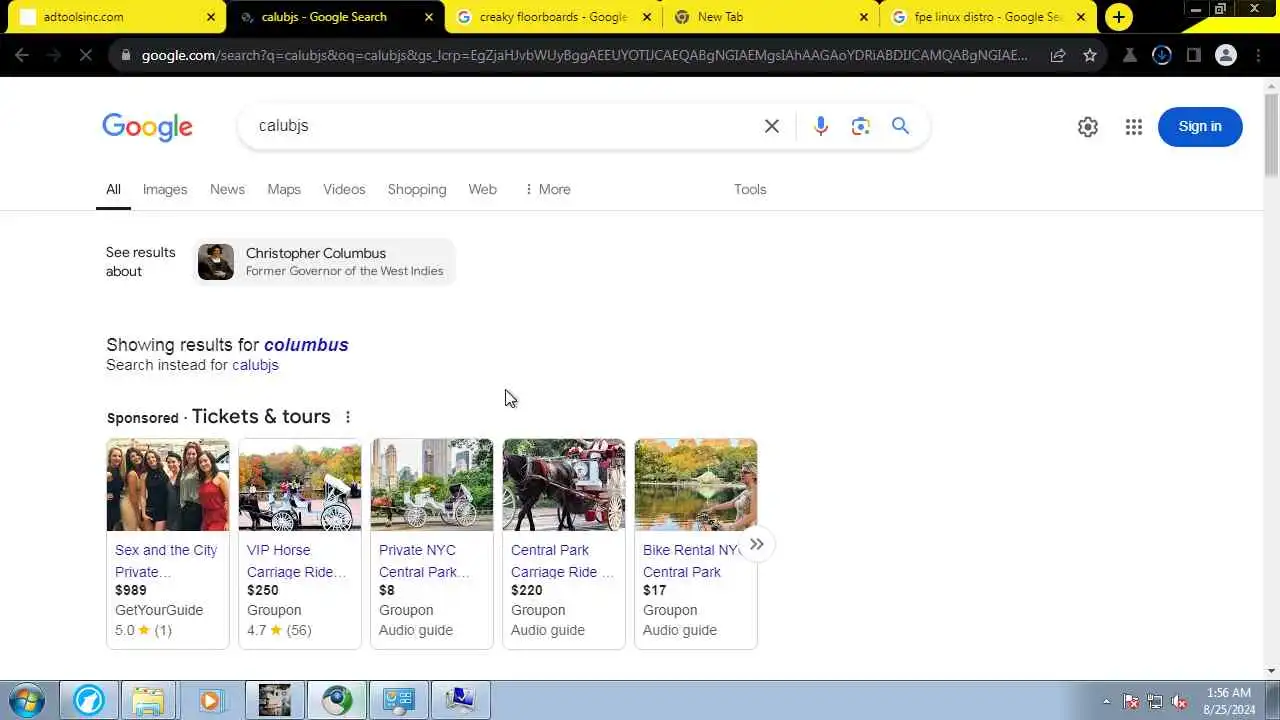
Task: Switch to the fpe linux distro tab
Action: pos(988,17)
